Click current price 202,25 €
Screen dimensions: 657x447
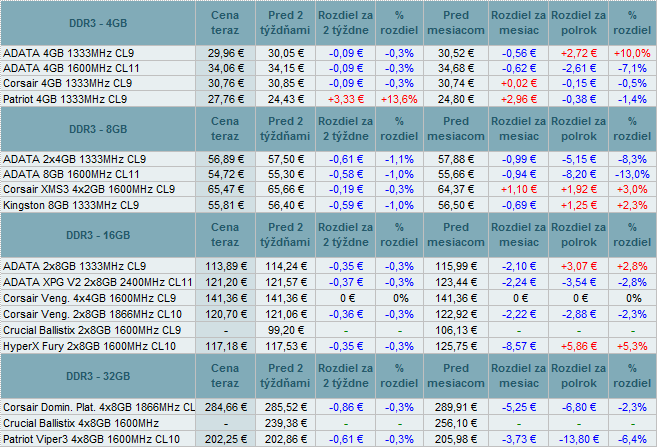click(225, 439)
